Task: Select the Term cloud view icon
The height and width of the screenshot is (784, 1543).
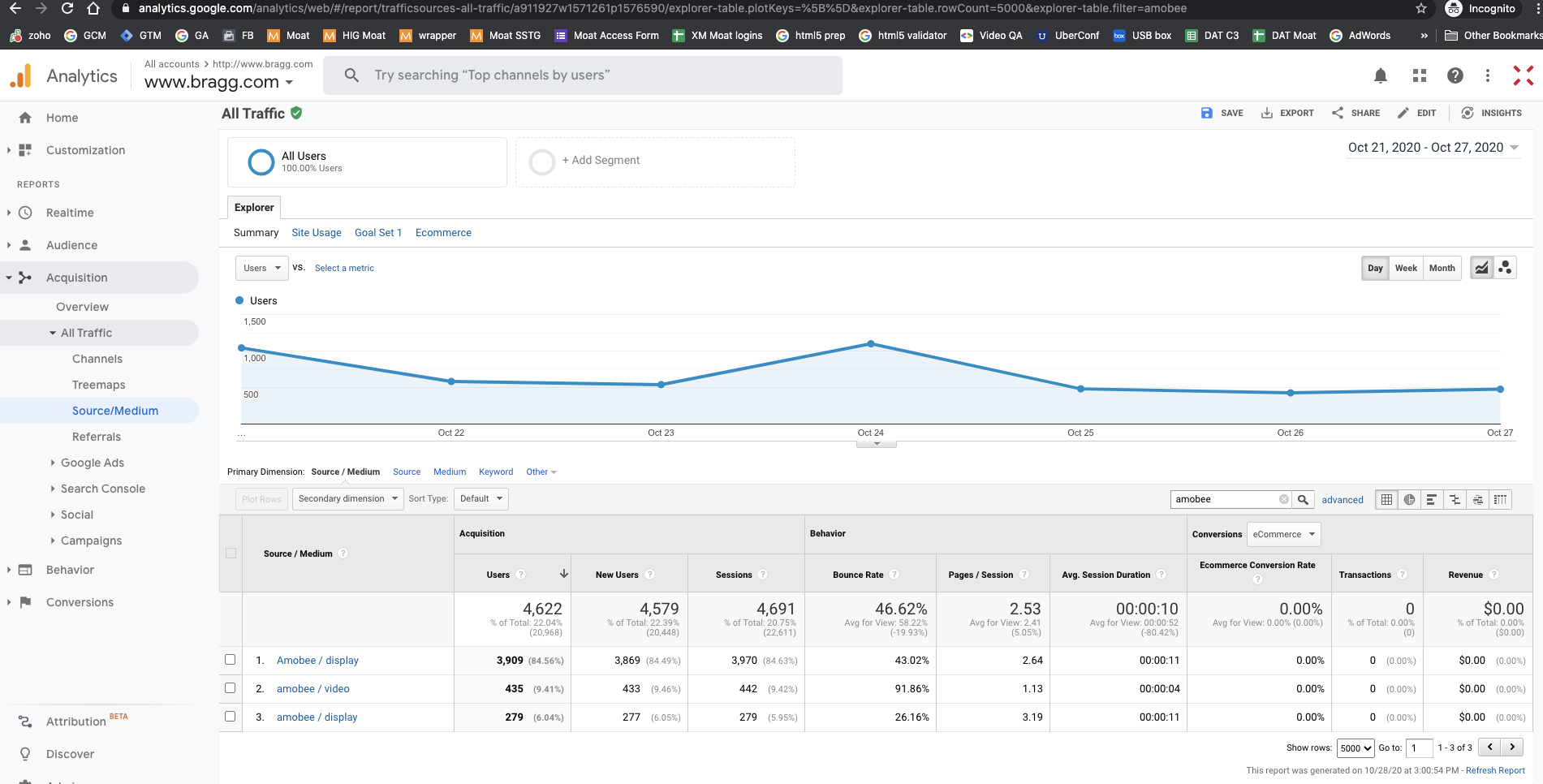Action: (x=1477, y=499)
